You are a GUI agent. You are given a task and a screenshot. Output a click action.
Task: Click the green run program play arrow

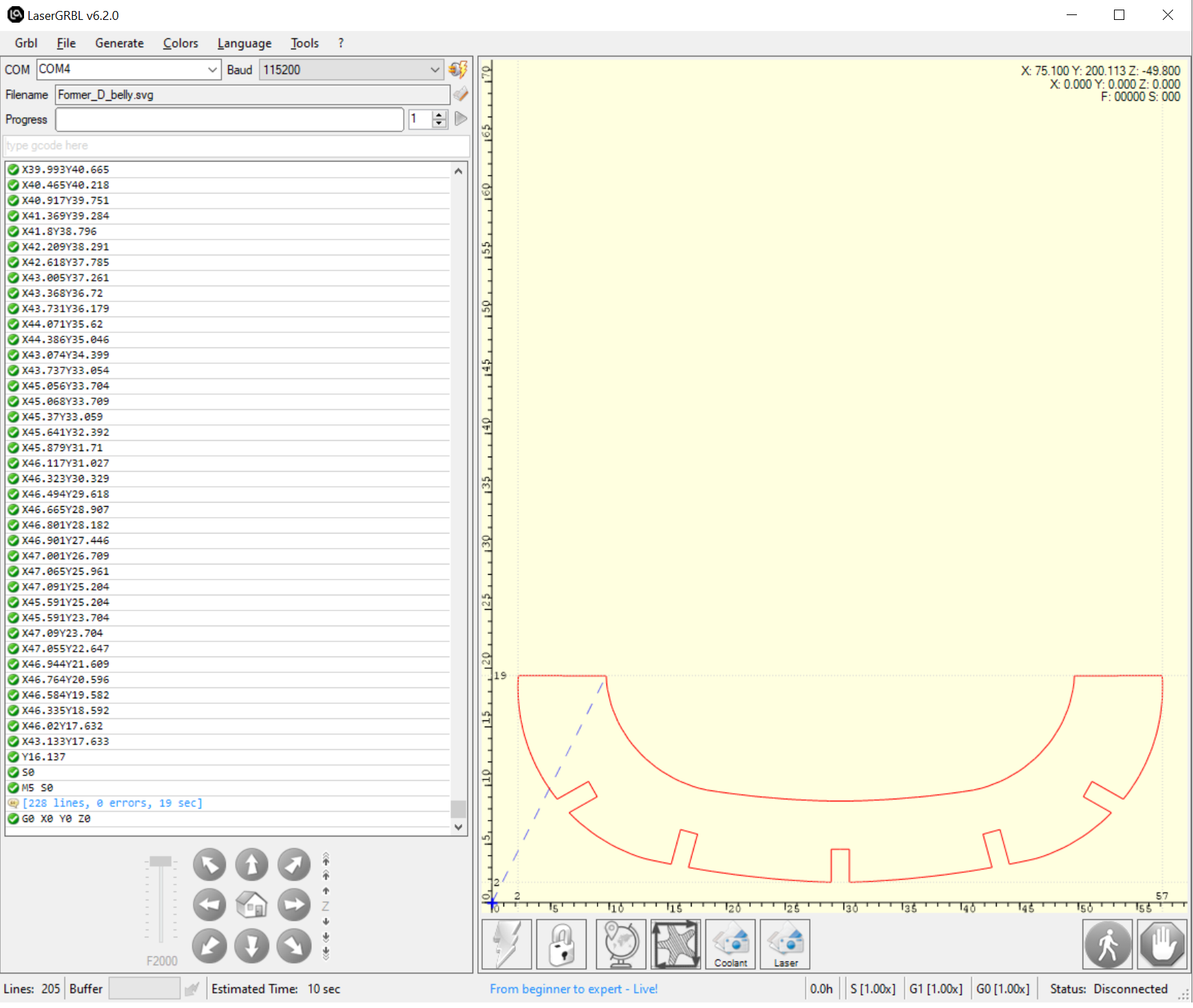(461, 119)
